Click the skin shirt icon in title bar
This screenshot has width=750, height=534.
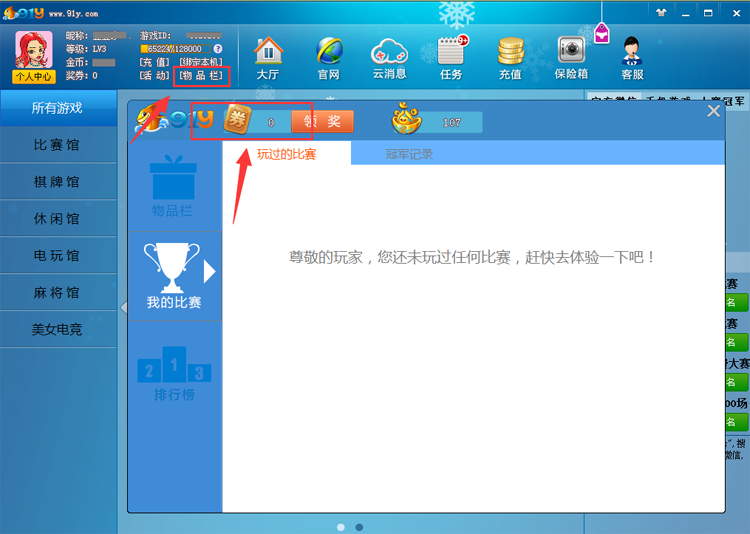tap(662, 13)
